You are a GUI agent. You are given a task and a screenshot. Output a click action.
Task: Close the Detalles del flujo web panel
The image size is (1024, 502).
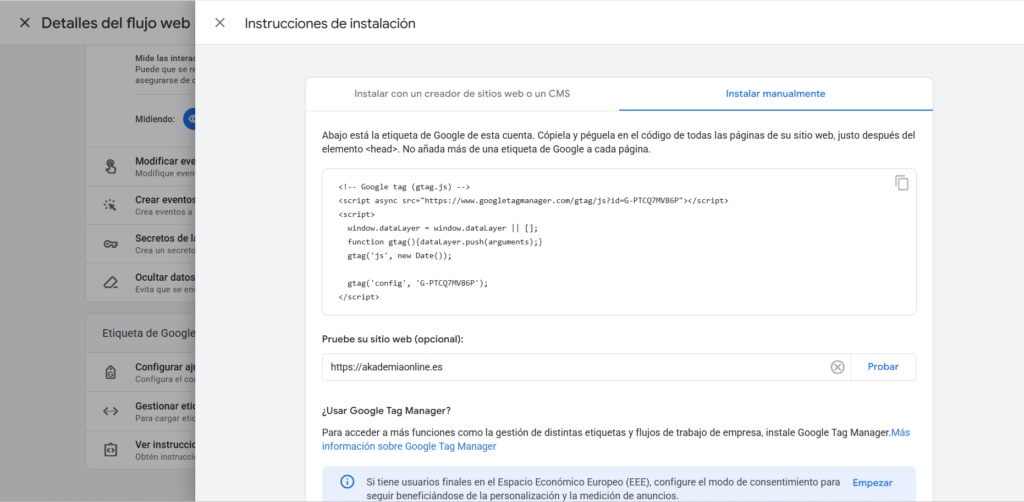pos(25,23)
